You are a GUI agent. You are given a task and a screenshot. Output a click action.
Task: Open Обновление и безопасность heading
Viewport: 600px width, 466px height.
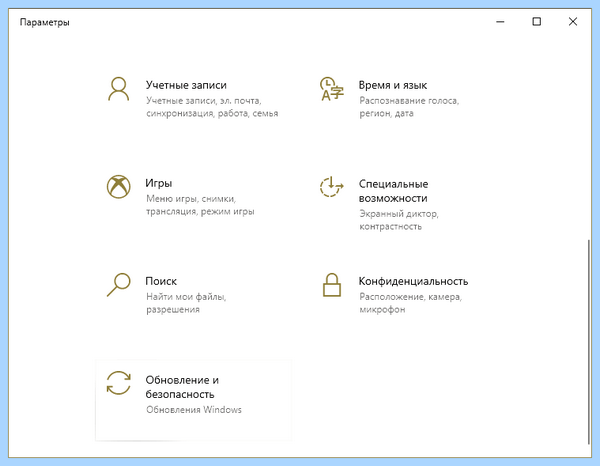[182, 387]
